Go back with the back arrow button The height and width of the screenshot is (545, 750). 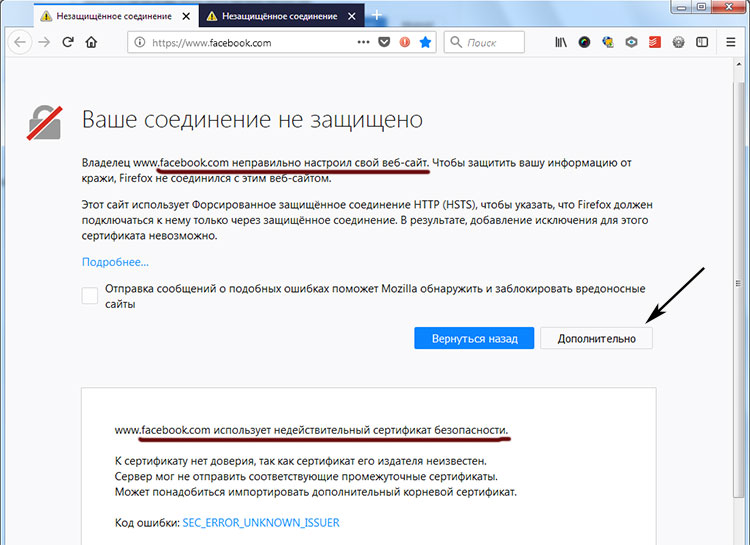click(x=20, y=43)
